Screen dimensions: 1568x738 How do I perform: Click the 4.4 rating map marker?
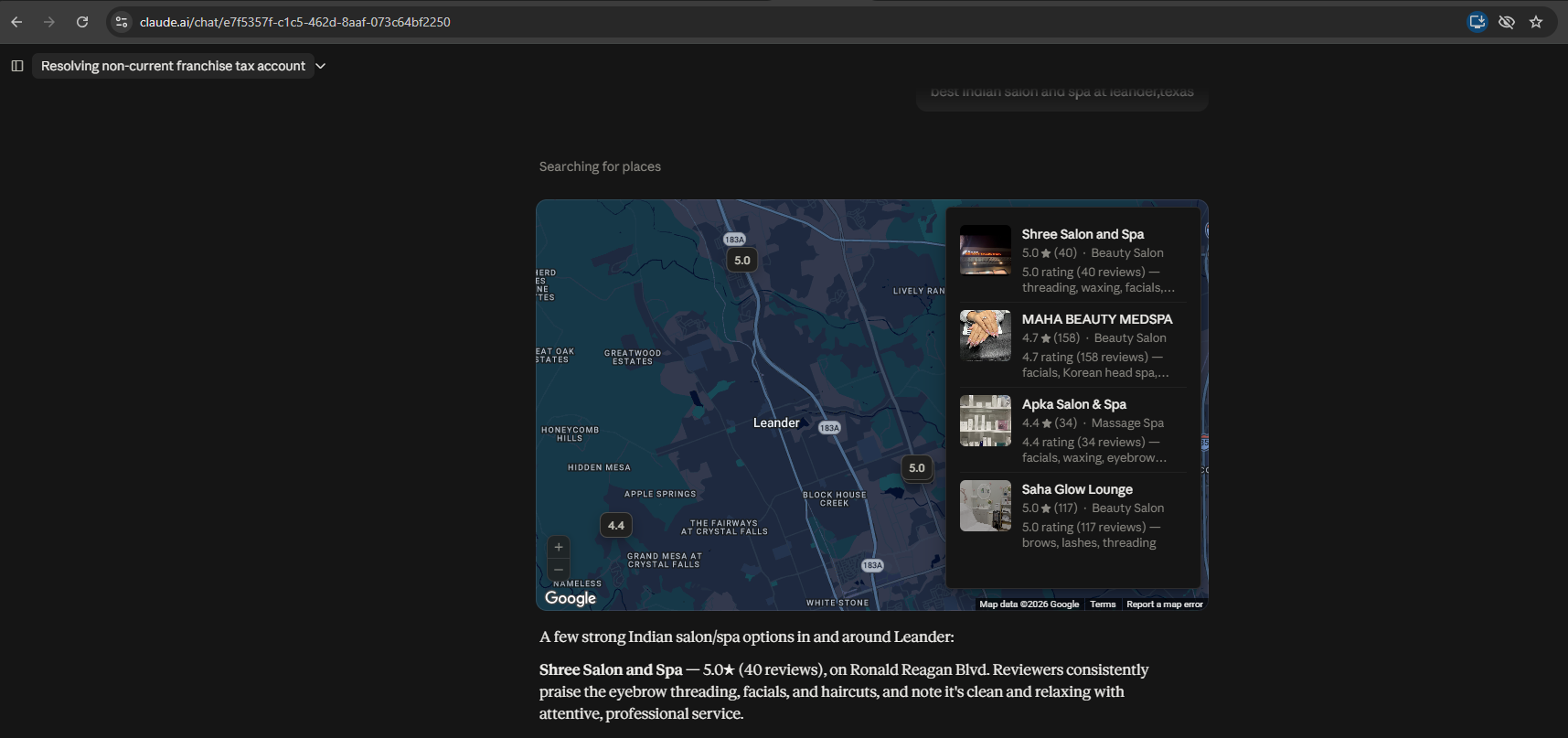[x=616, y=526]
